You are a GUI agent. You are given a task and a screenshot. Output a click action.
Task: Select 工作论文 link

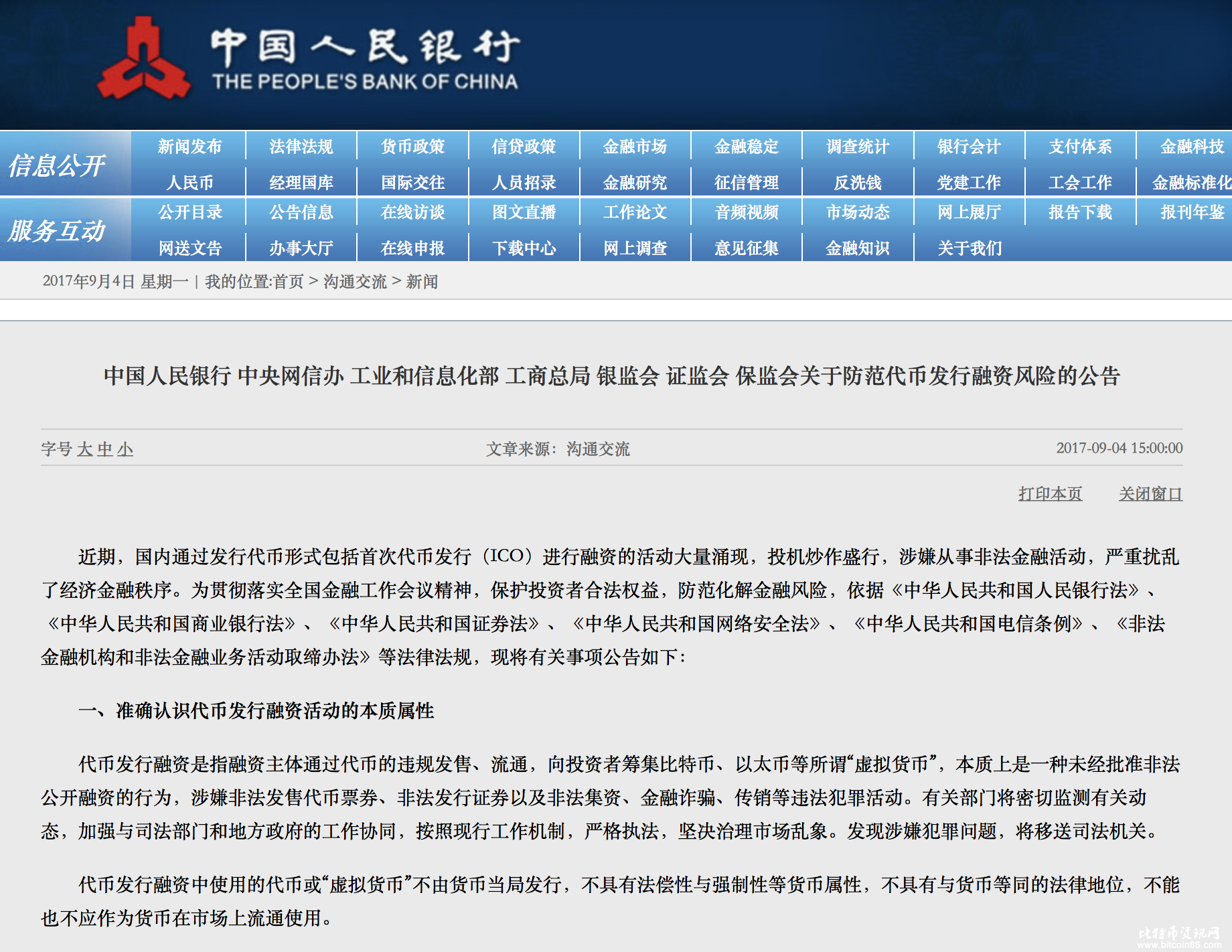click(635, 212)
